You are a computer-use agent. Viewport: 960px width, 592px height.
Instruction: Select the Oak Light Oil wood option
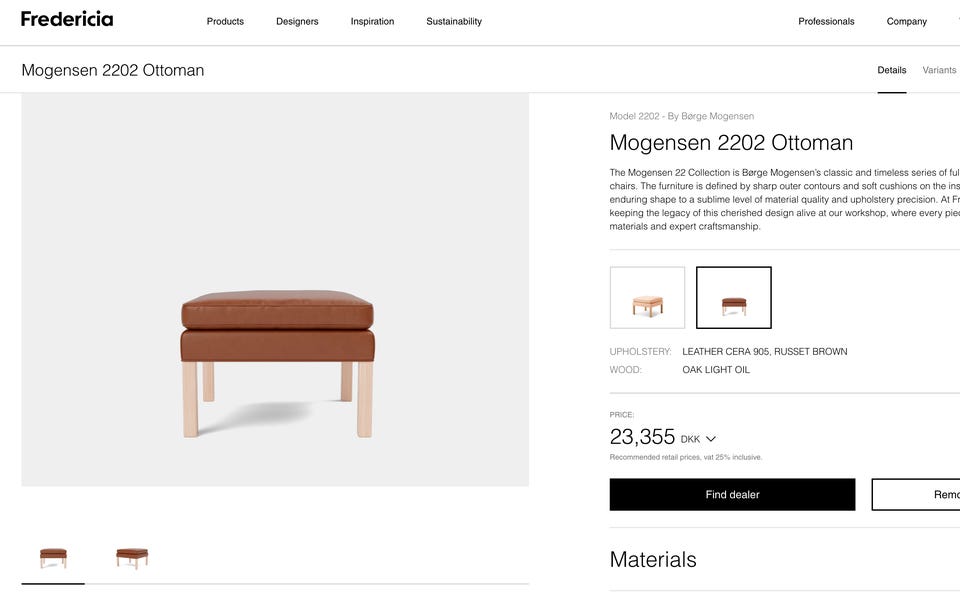coord(716,370)
